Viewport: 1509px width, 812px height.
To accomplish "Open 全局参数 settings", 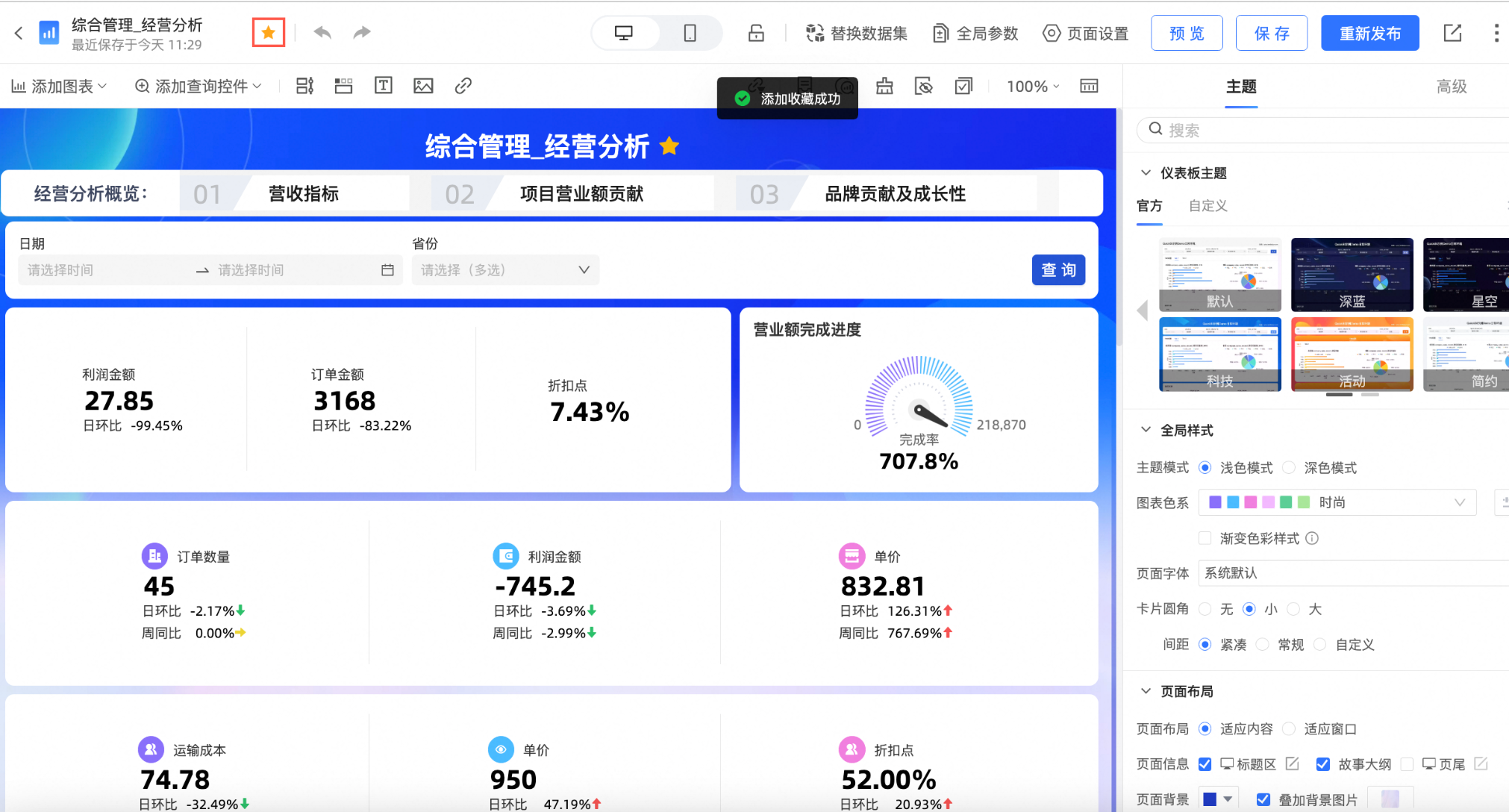I will click(x=975, y=34).
